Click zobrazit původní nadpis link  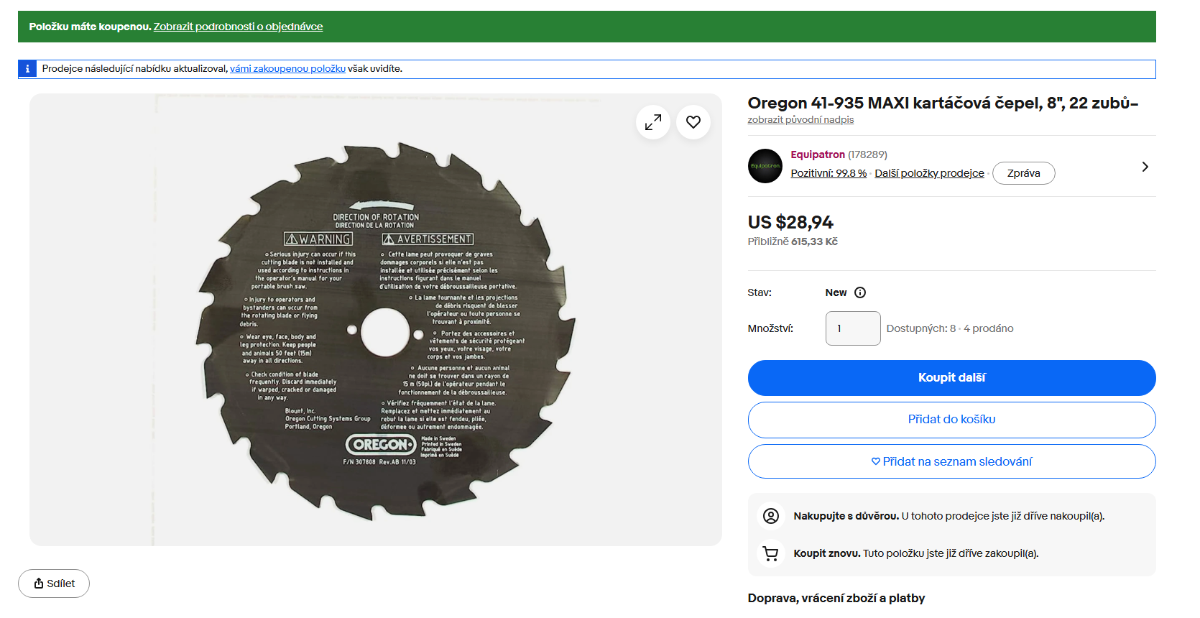801,120
